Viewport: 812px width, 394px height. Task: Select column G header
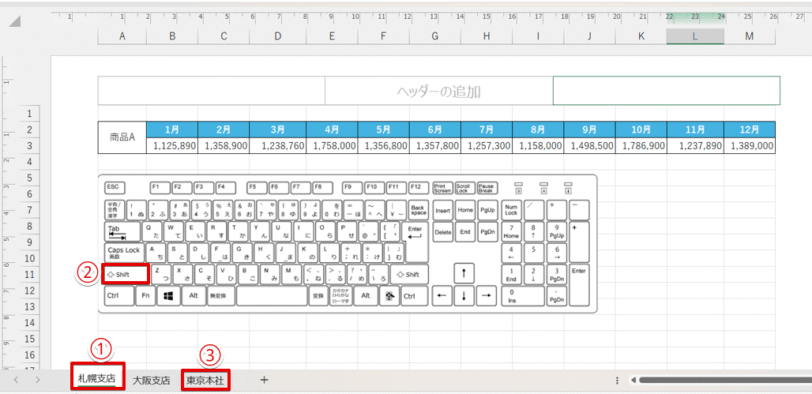click(435, 36)
